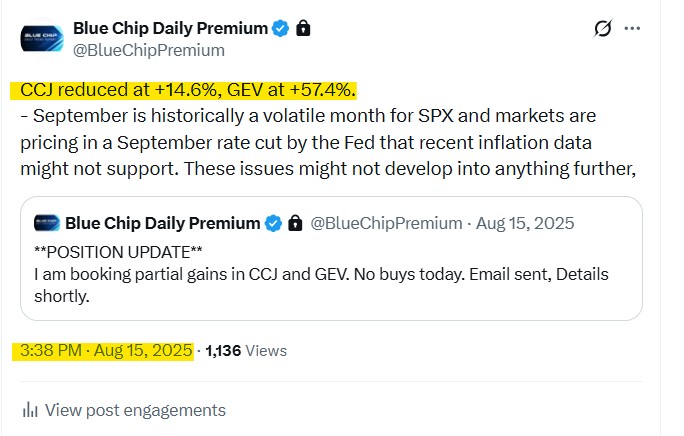Screen dimensions: 684x436
Task: Open the Blue Chip Daily Premium display name
Action: point(170,28)
